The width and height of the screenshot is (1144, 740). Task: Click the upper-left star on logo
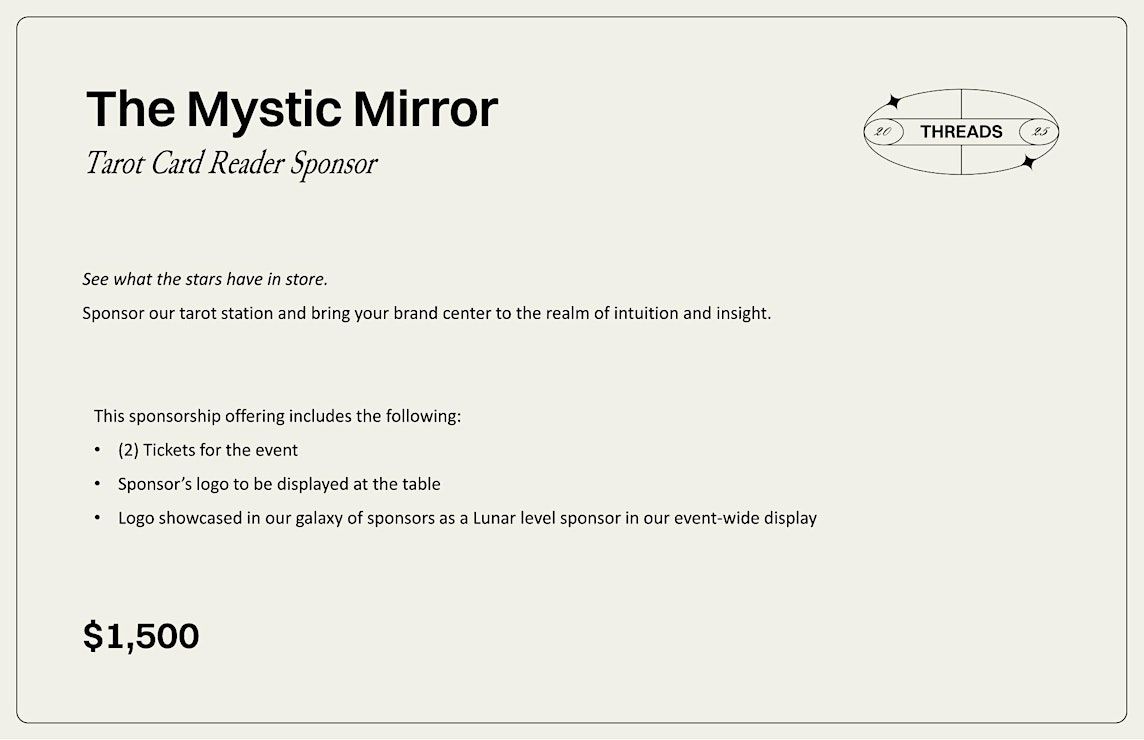892,102
